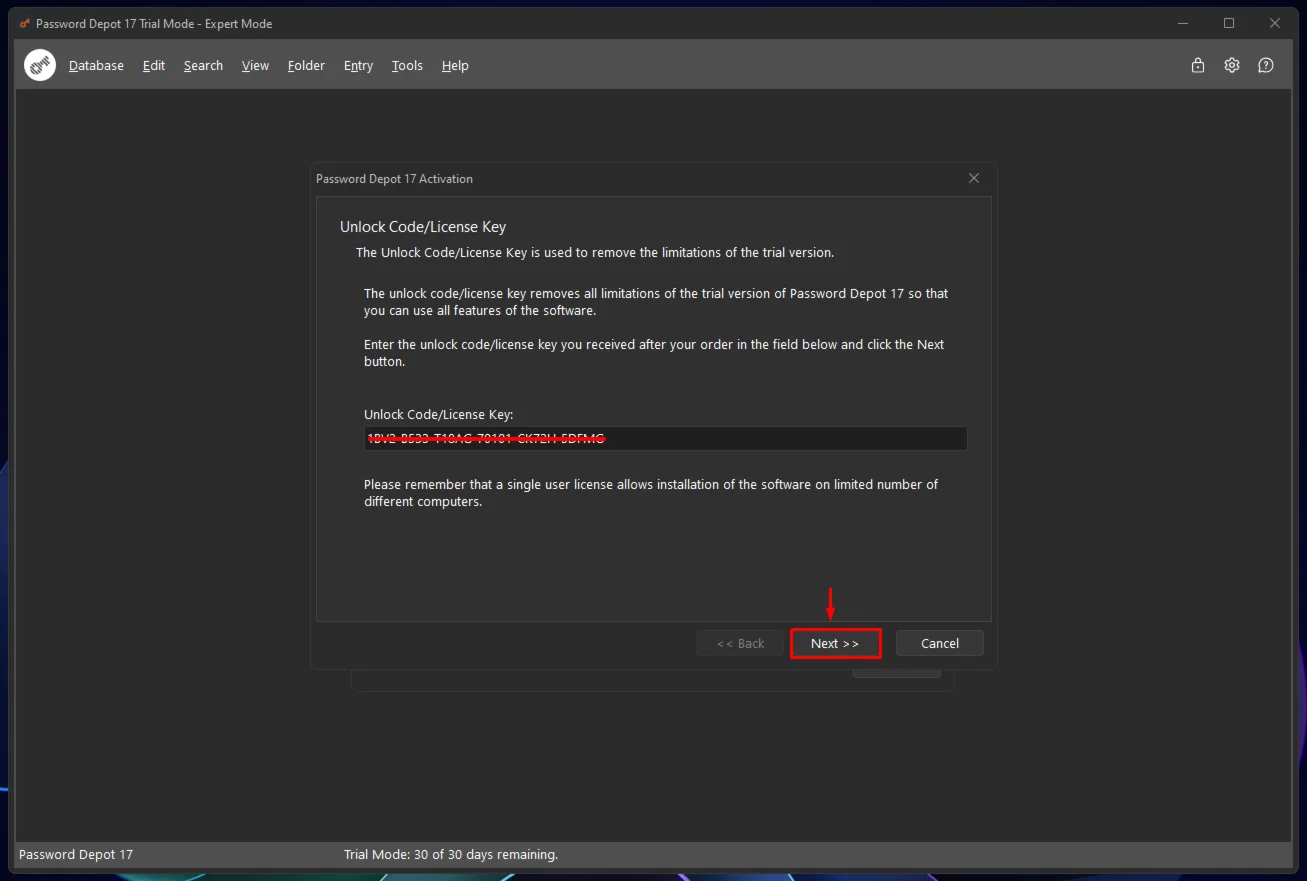1307x881 pixels.
Task: Lock the database with the padlock icon
Action: [1197, 65]
